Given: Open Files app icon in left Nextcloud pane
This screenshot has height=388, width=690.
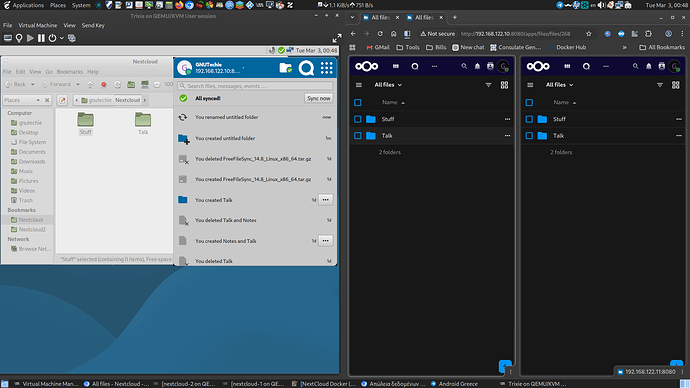Looking at the screenshot, I should tap(396, 66).
